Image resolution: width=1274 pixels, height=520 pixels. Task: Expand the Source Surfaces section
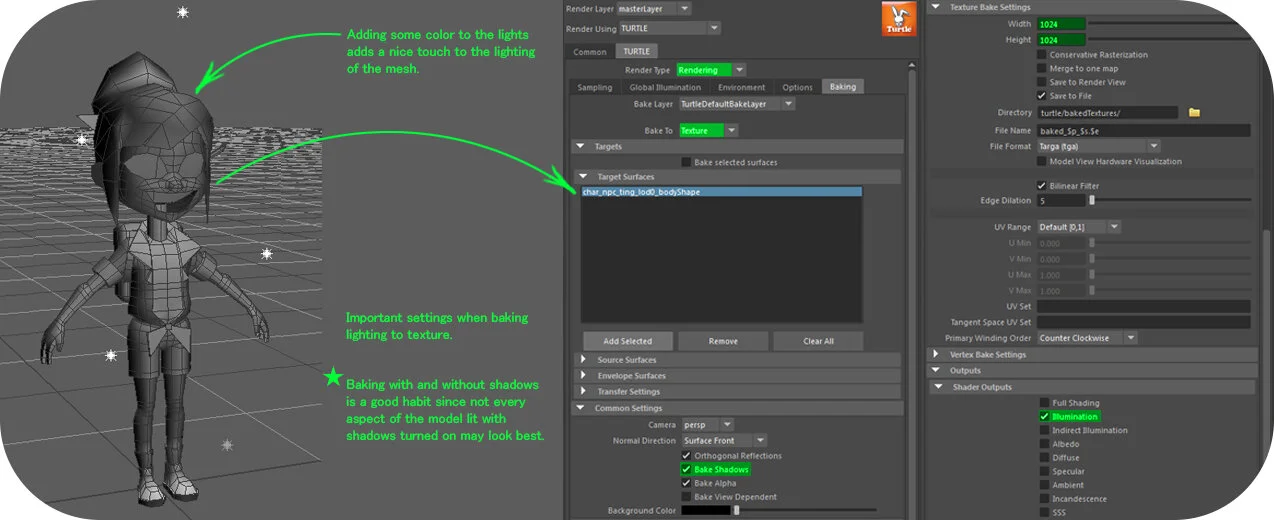pyautogui.click(x=584, y=360)
